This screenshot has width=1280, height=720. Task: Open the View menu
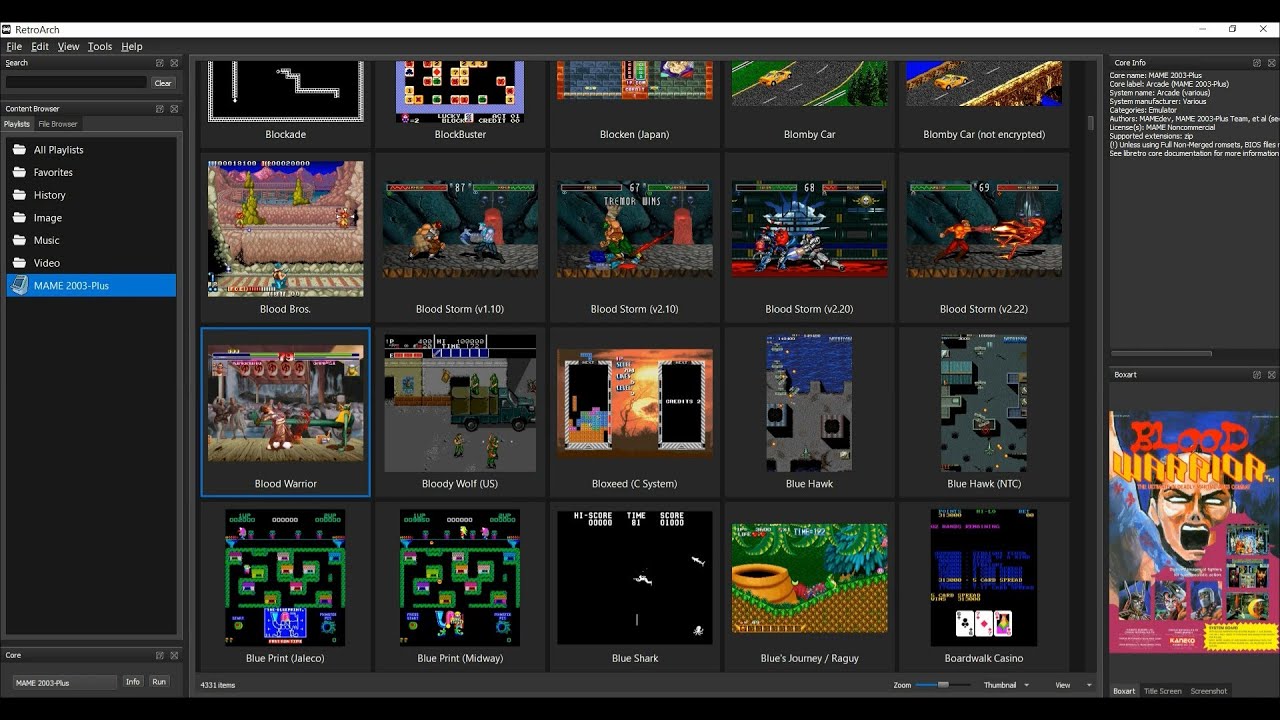pyautogui.click(x=68, y=46)
